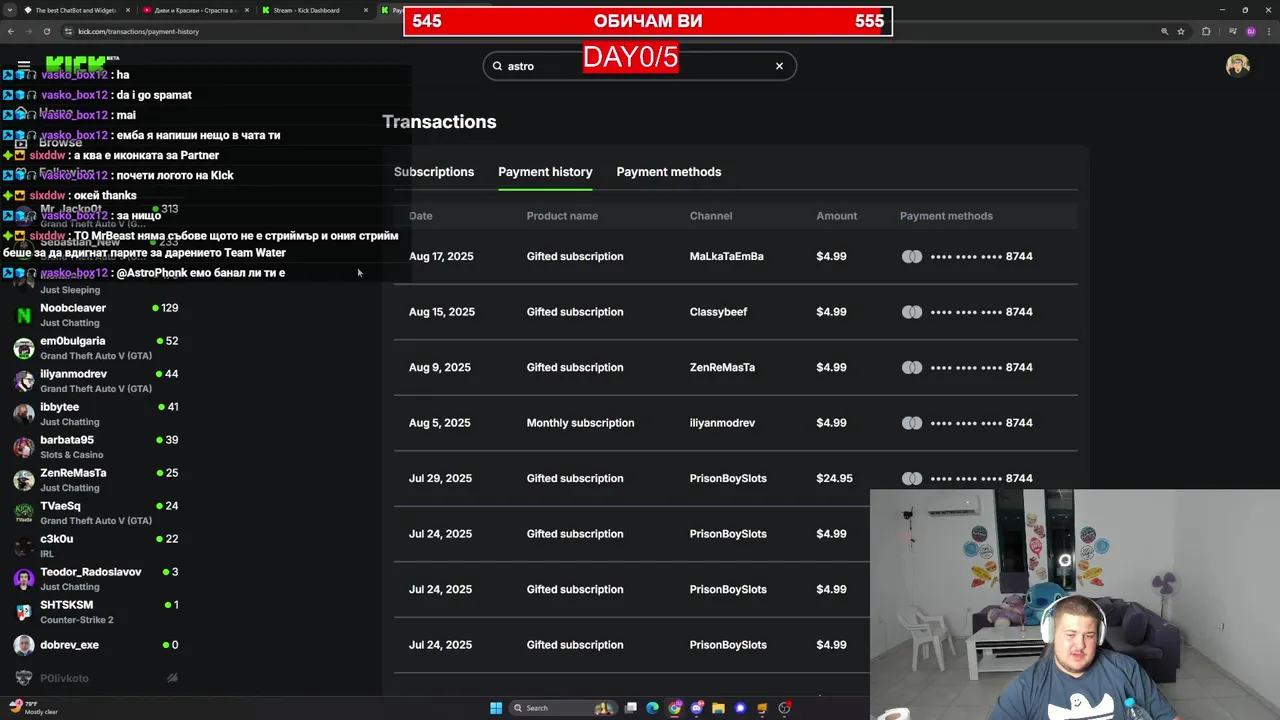The height and width of the screenshot is (720, 1280).
Task: Open the Chrome three-dot menu
Action: click(1267, 31)
